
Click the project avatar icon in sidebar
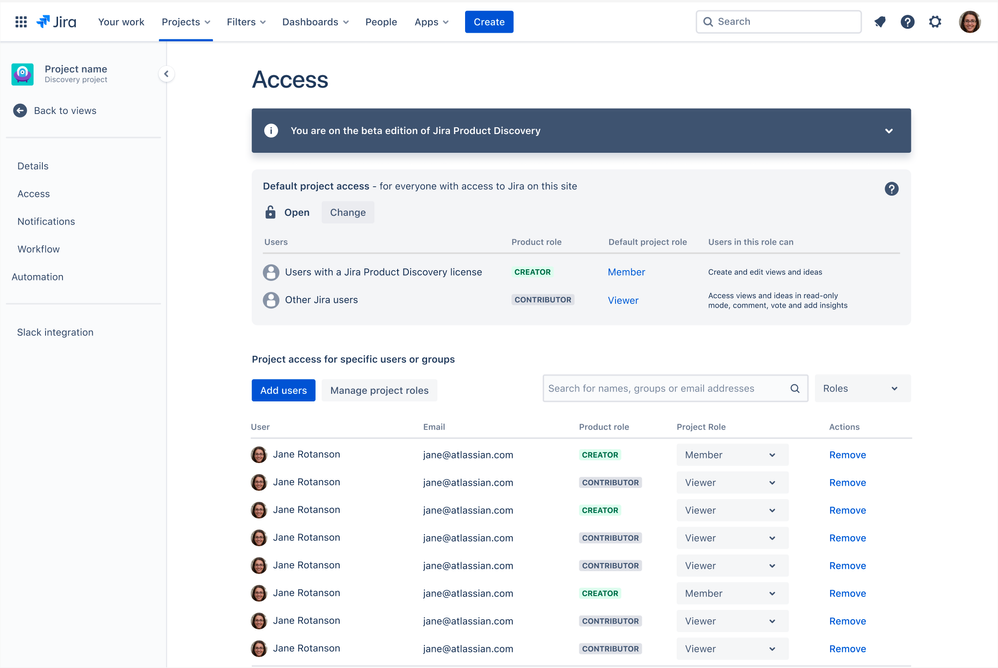(22, 74)
